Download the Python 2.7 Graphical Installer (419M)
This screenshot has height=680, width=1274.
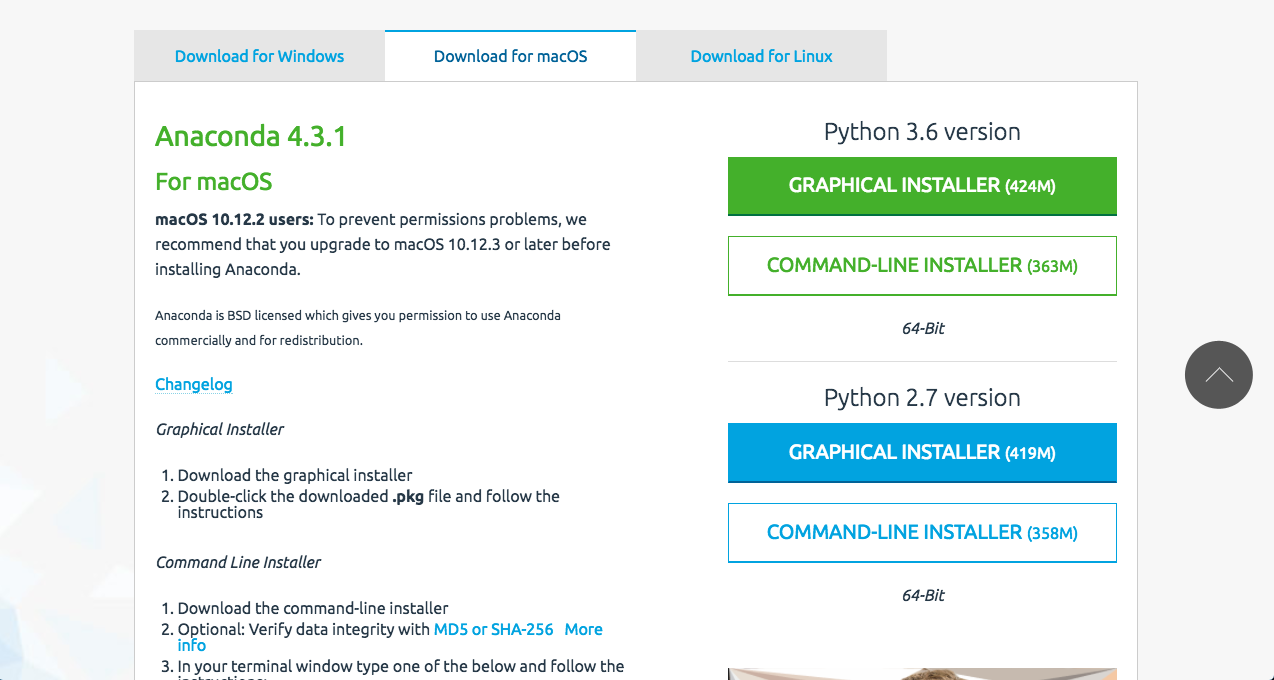coord(921,452)
